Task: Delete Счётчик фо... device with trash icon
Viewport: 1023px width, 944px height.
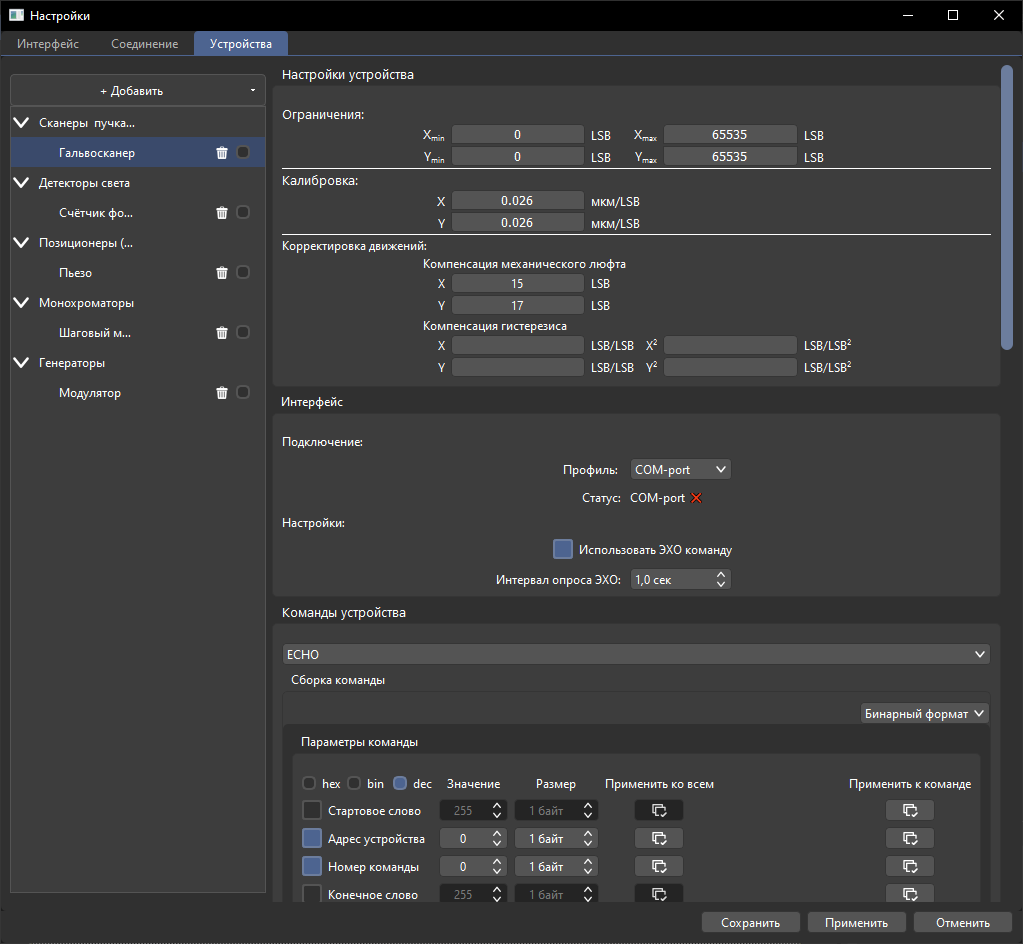Action: click(222, 213)
